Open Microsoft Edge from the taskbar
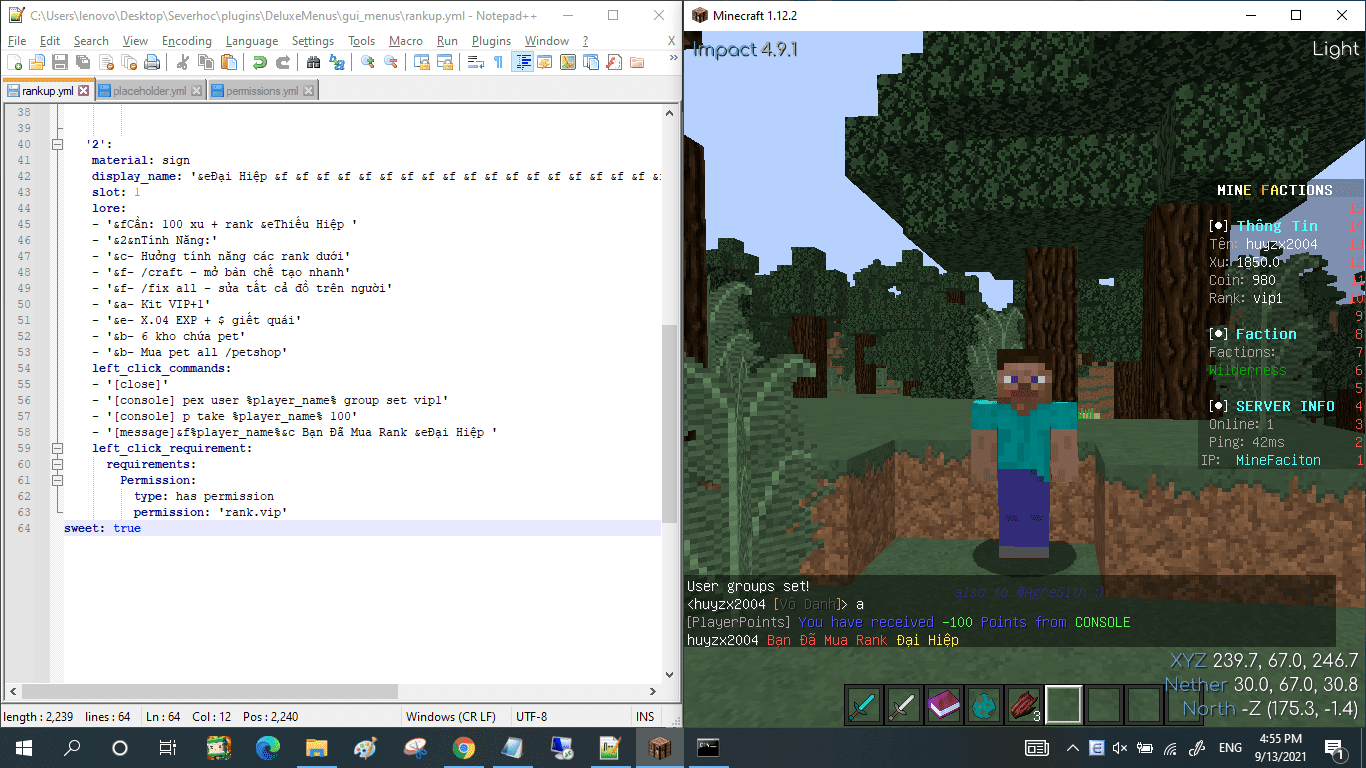This screenshot has width=1366, height=768. 267,747
